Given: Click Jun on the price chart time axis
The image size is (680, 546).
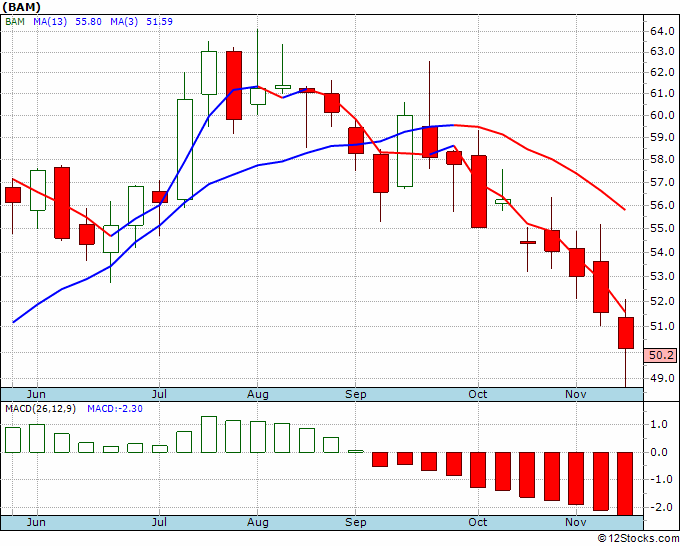Looking at the screenshot, I should coord(36,394).
